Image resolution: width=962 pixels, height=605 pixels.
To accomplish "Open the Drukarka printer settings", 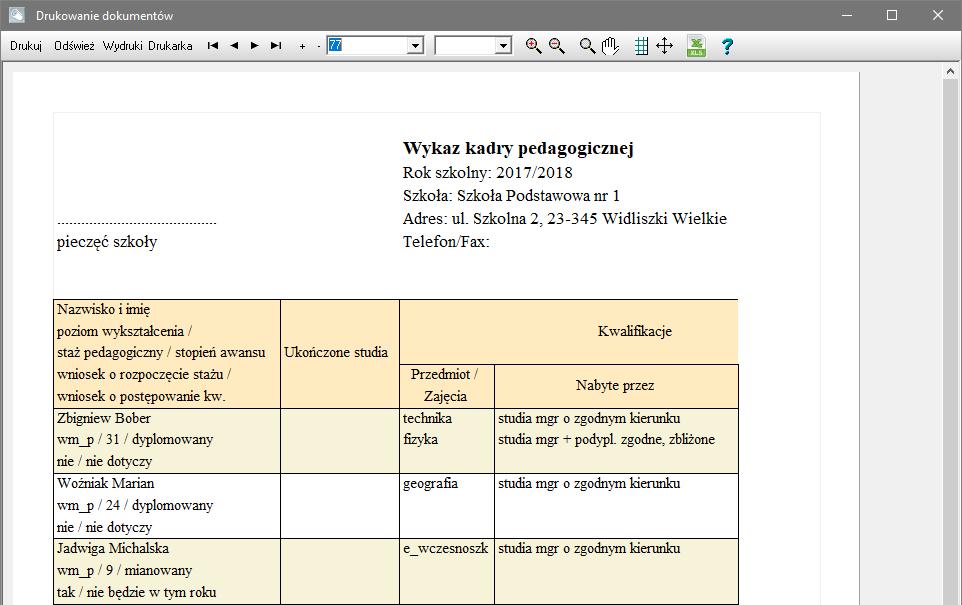I will [x=170, y=46].
